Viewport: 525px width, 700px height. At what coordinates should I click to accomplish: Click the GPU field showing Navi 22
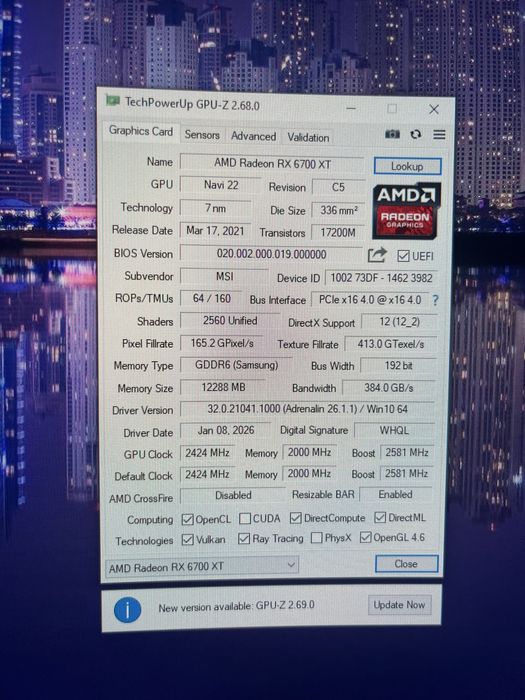point(221,185)
